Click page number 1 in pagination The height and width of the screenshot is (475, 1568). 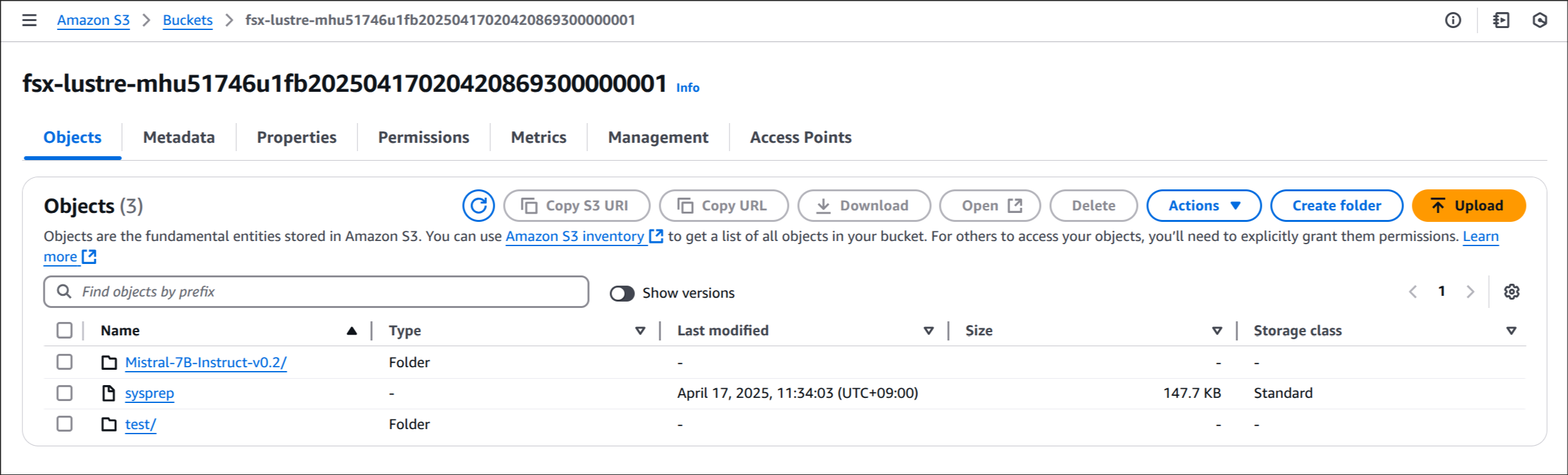tap(1442, 291)
